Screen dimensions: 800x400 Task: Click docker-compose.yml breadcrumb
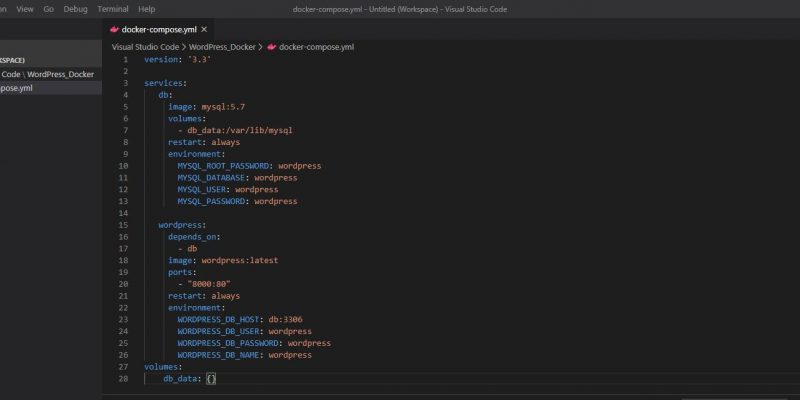(316, 47)
